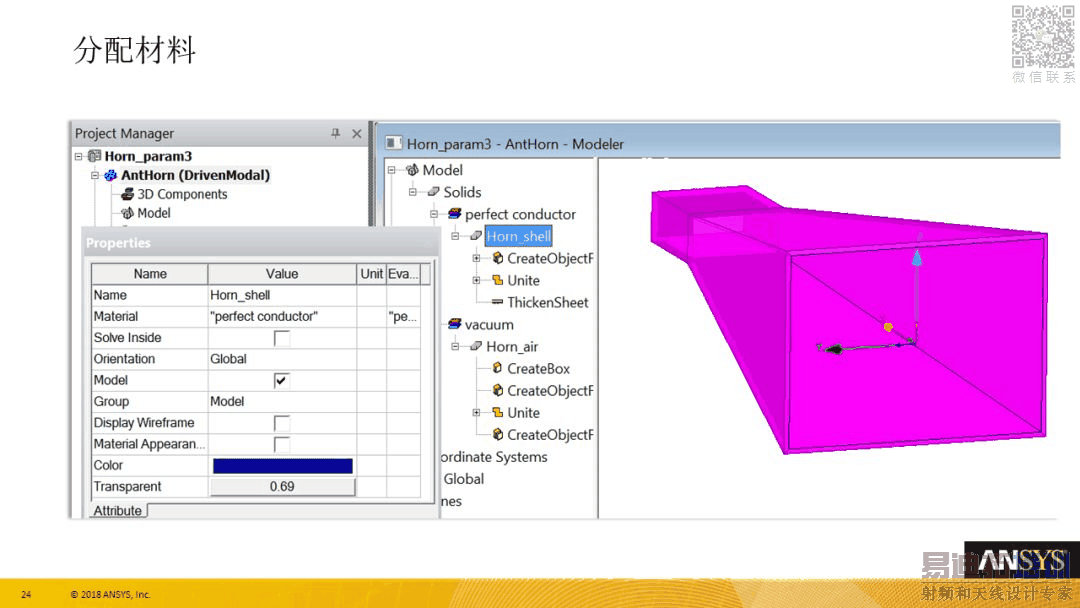Select the Global coordinate system item
1080x608 pixels.
point(464,479)
